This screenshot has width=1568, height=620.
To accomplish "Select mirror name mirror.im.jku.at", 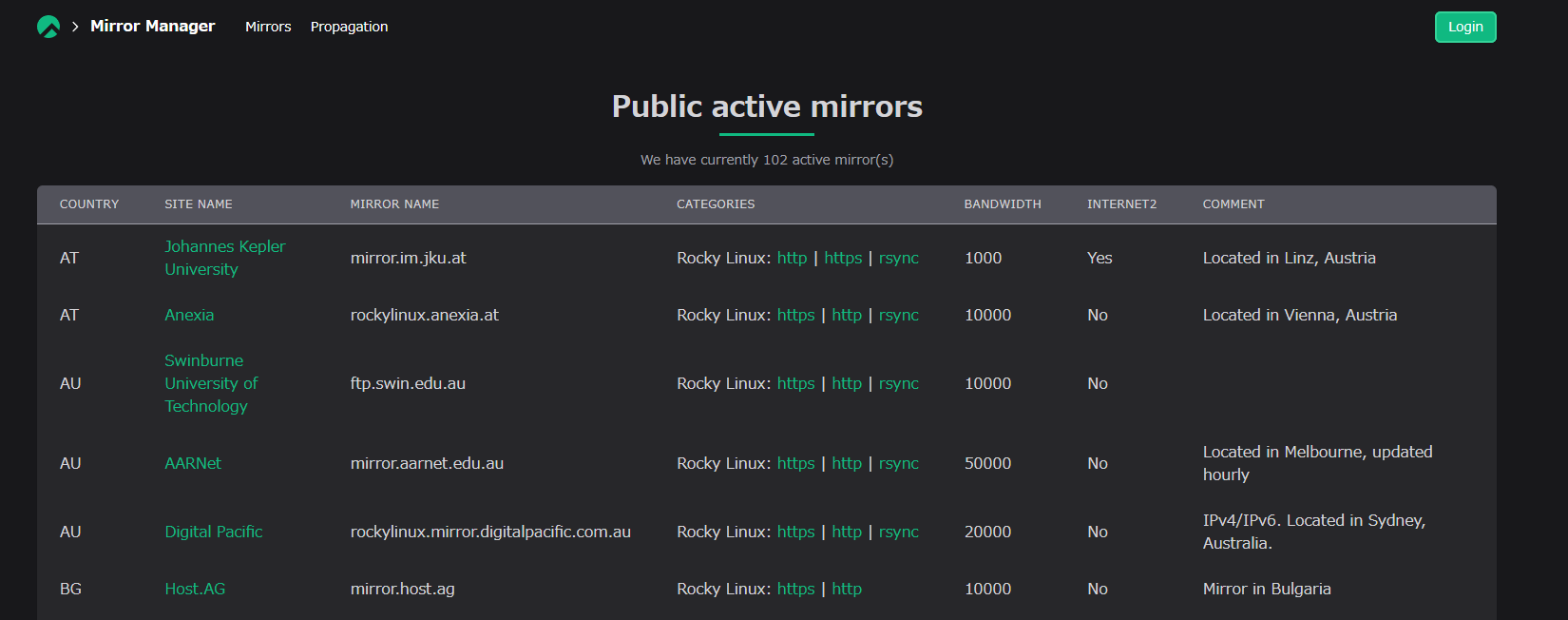I will point(409,258).
